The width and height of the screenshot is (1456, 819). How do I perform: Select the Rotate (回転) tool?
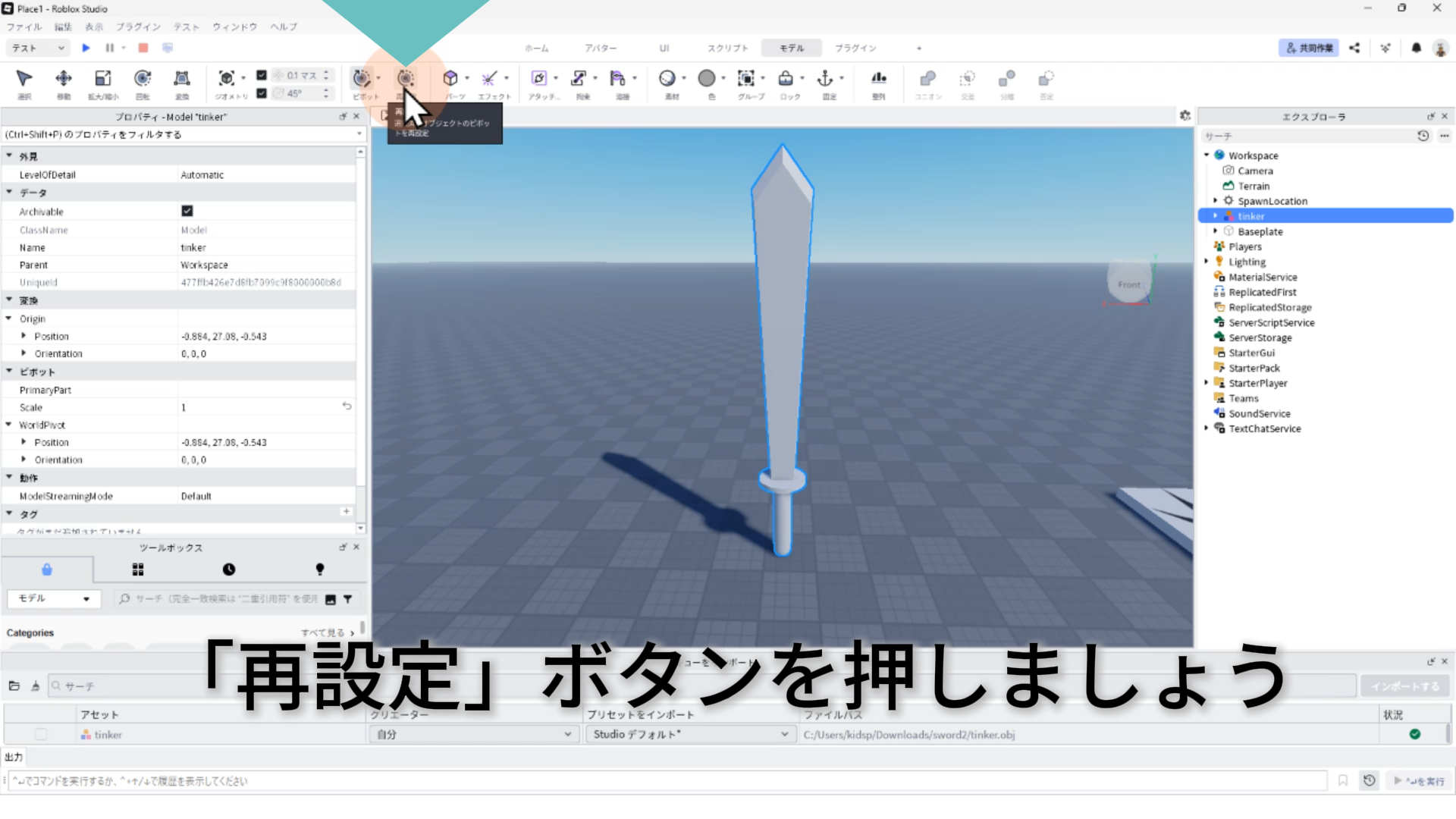143,79
